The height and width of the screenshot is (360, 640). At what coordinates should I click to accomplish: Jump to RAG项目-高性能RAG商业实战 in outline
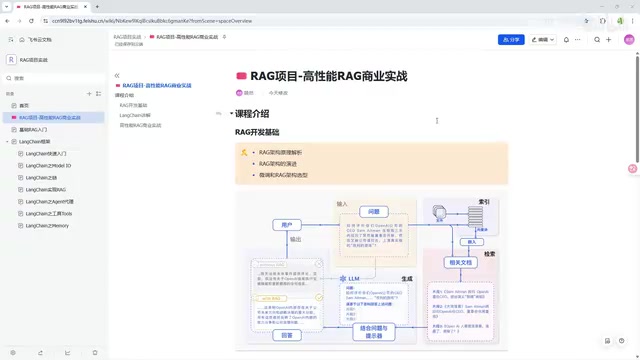click(157, 85)
